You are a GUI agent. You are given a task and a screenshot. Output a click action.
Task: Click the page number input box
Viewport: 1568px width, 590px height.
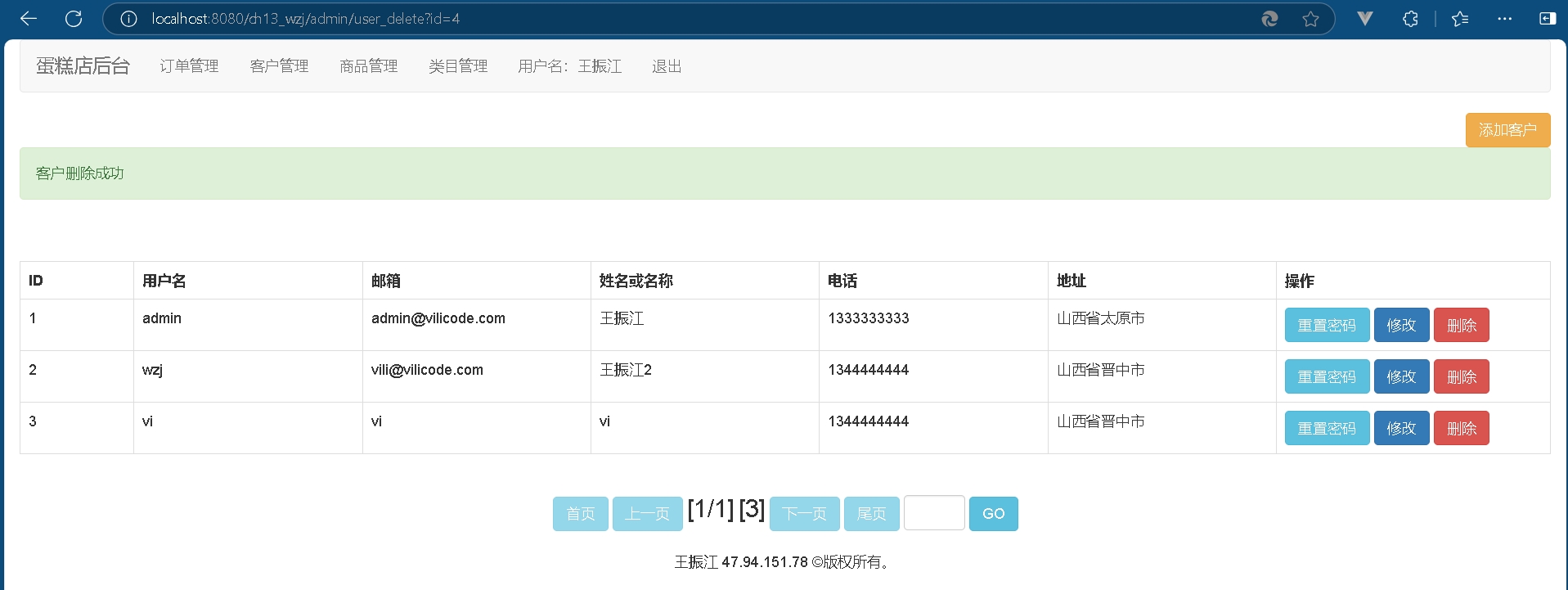(933, 513)
